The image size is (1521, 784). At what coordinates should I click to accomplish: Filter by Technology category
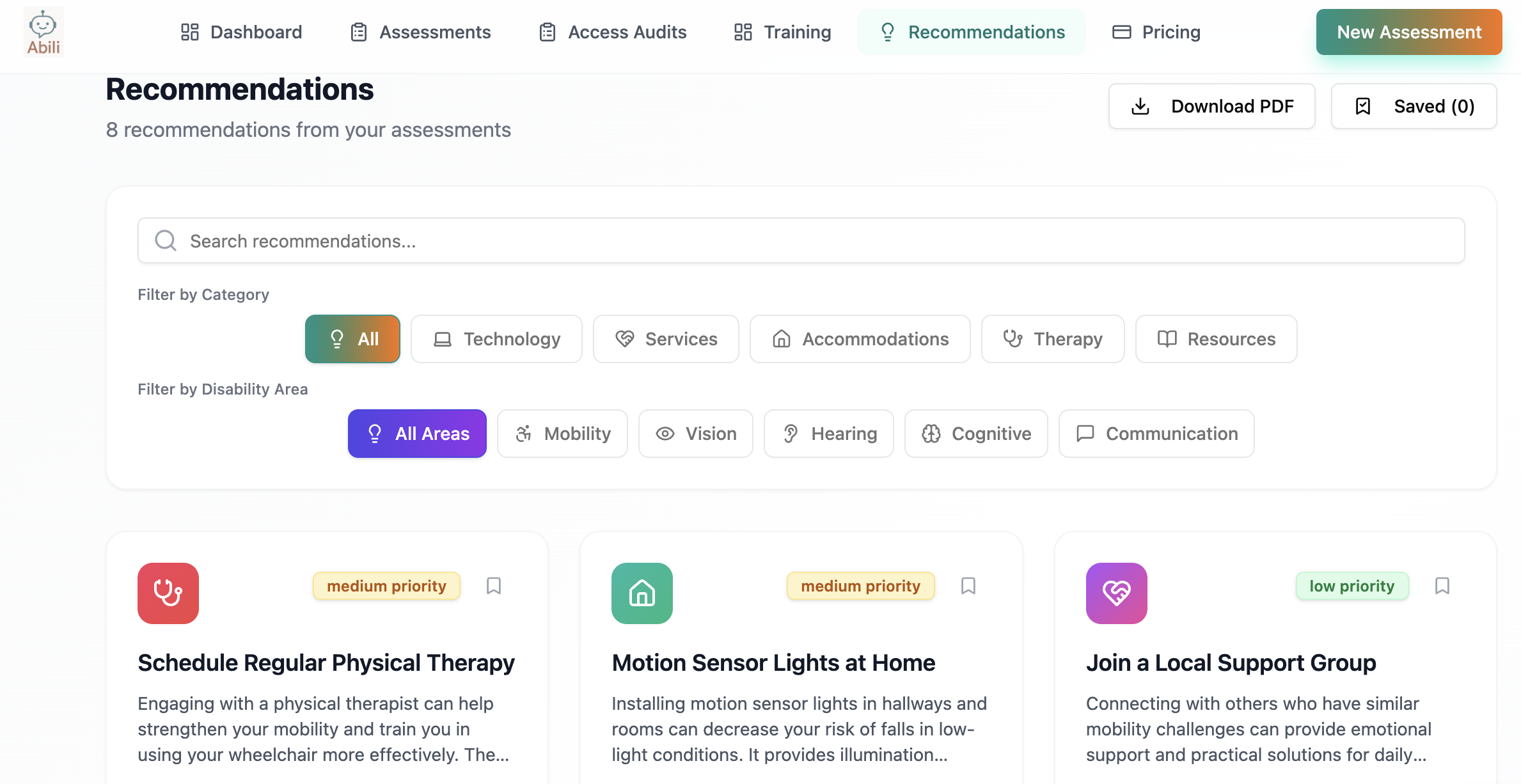point(496,339)
